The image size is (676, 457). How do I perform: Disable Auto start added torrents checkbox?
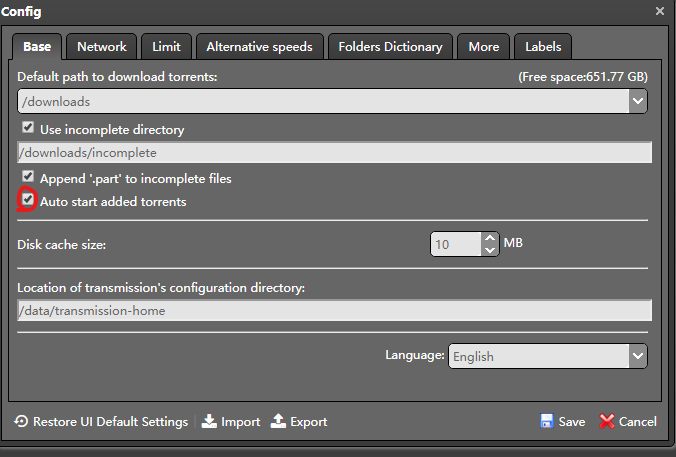(28, 199)
